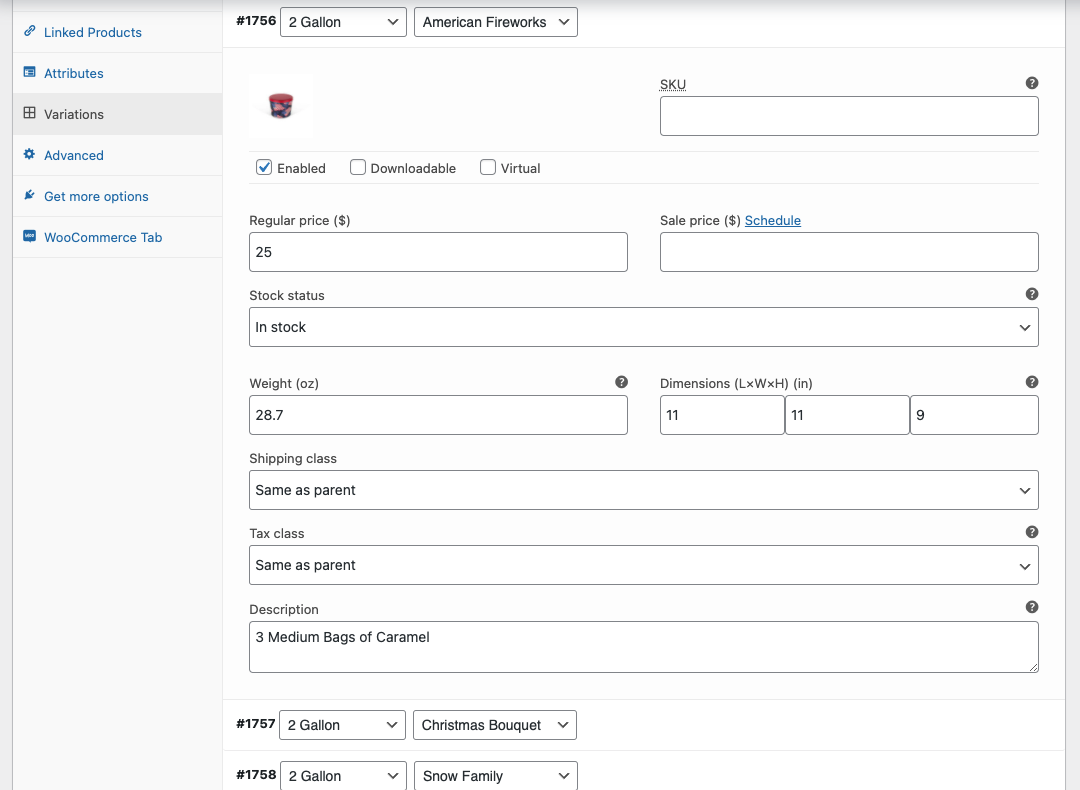
Task: Open the Dimensions help icon
Action: 1032,382
